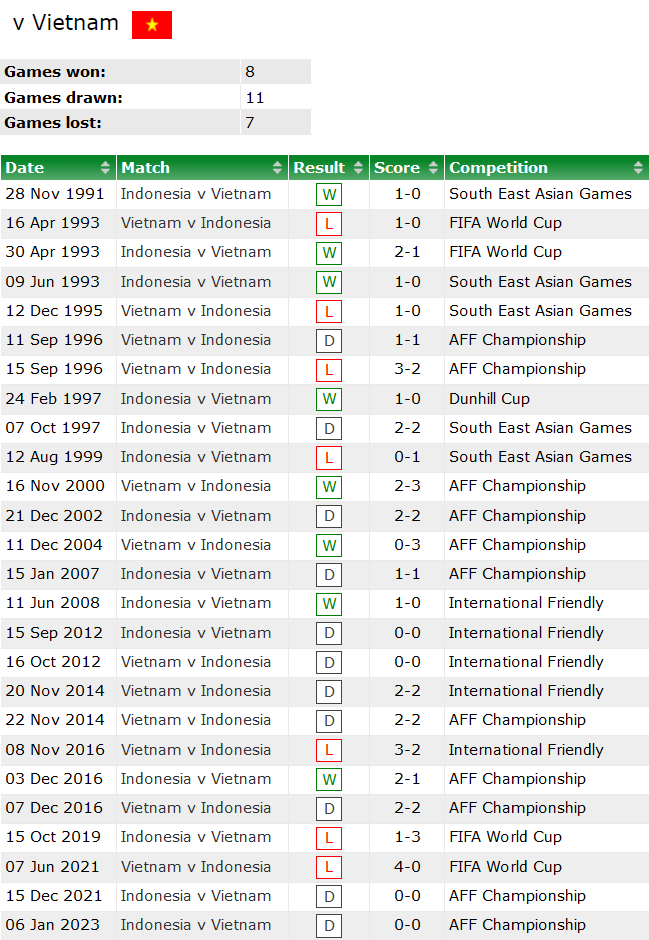Open the 15 Oct 2019 Indonesia v Vietnam match
649x940 pixels.
tap(196, 837)
